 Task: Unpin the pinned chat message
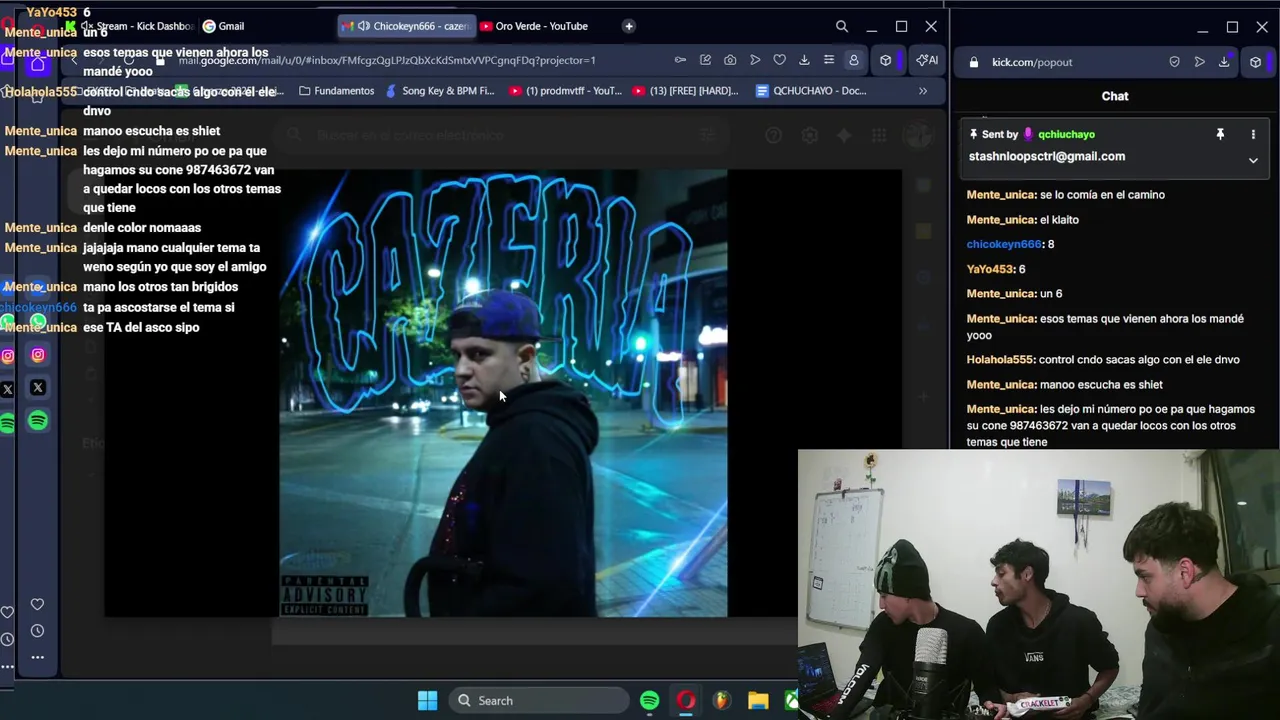pos(1220,134)
